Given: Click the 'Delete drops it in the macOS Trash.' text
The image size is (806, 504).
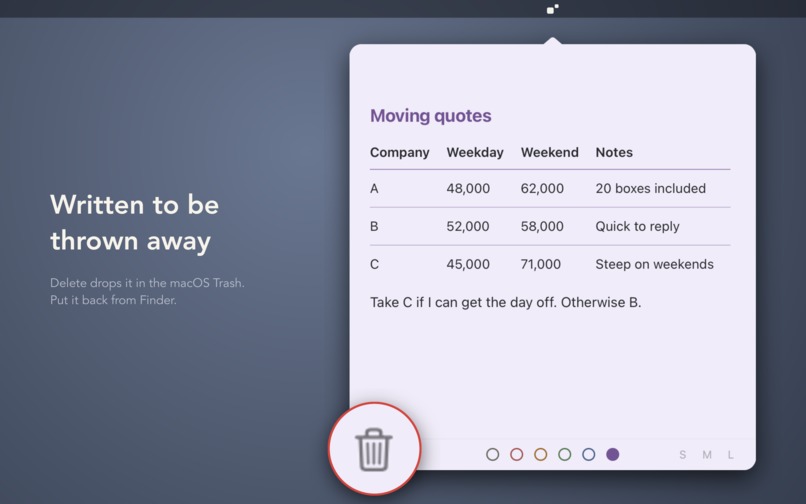Looking at the screenshot, I should 147,283.
